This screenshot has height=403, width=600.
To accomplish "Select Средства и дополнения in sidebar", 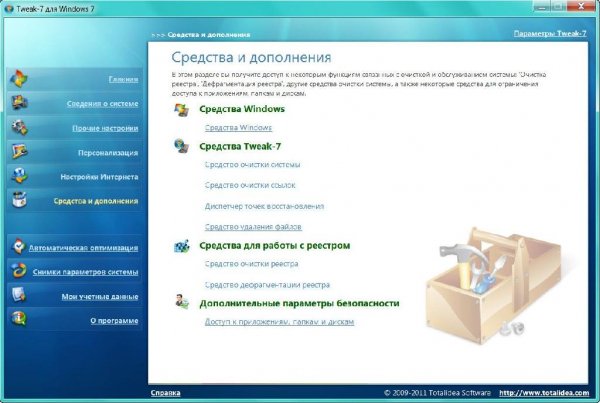I will pos(96,201).
